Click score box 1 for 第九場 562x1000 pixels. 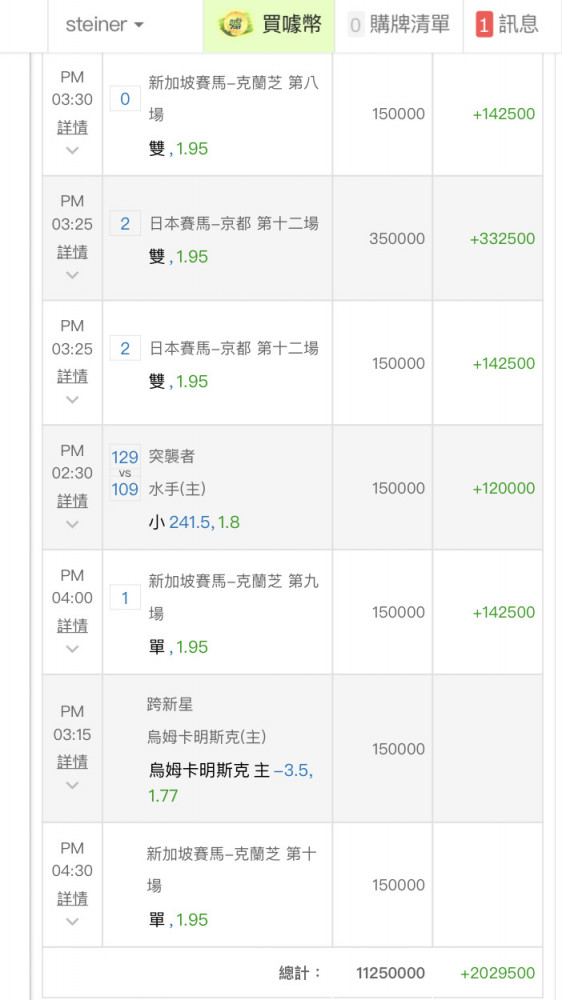point(125,598)
